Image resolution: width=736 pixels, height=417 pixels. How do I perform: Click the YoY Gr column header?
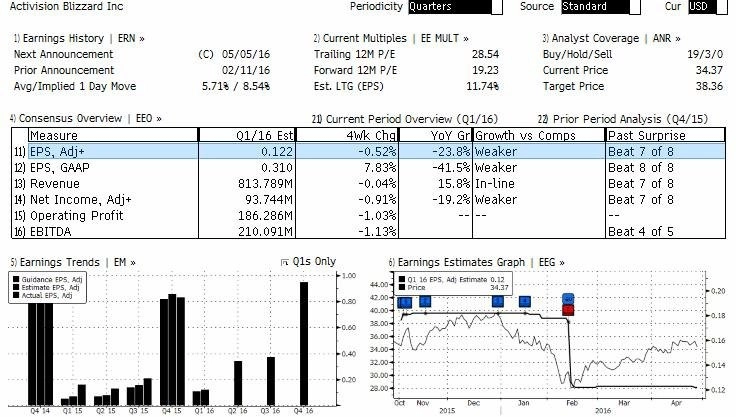point(435,135)
